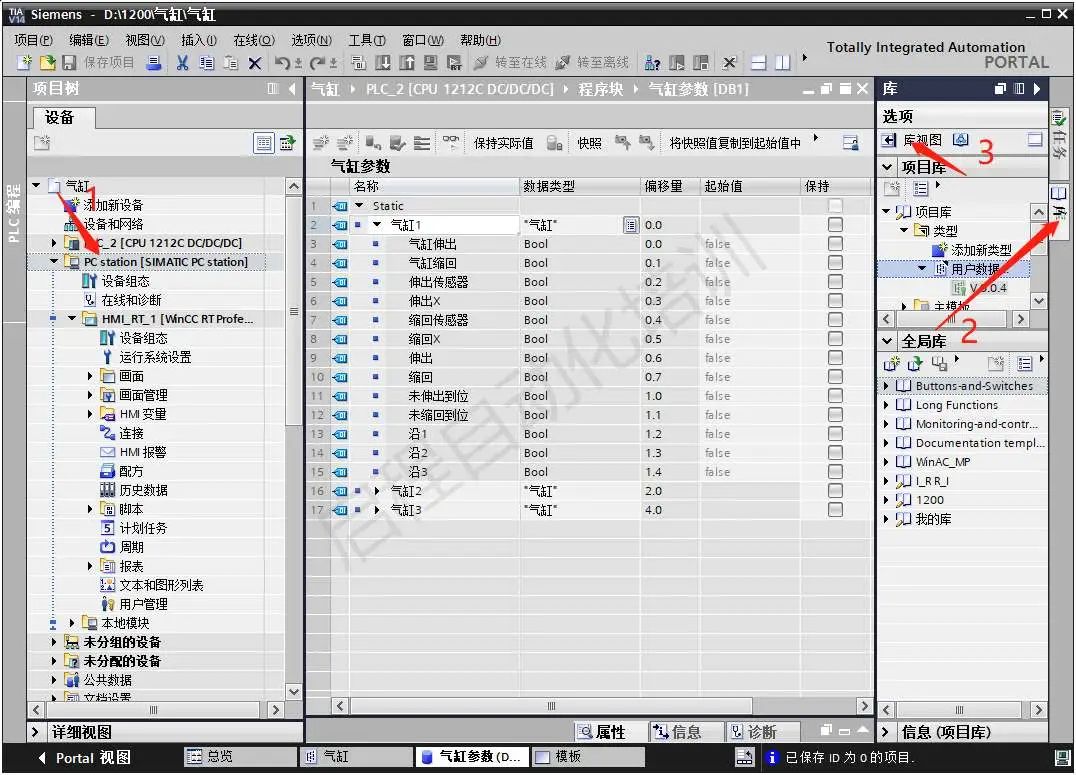Collapse the PC station tree node
This screenshot has width=1076, height=775.
(x=54, y=262)
